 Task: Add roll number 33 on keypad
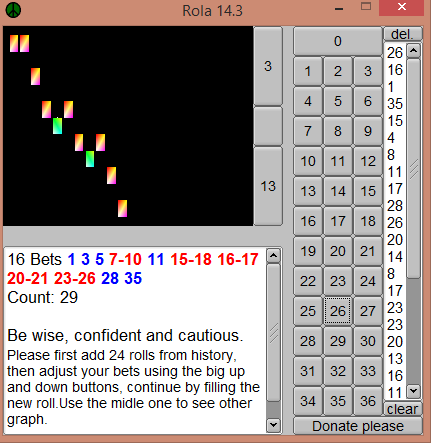(x=368, y=371)
